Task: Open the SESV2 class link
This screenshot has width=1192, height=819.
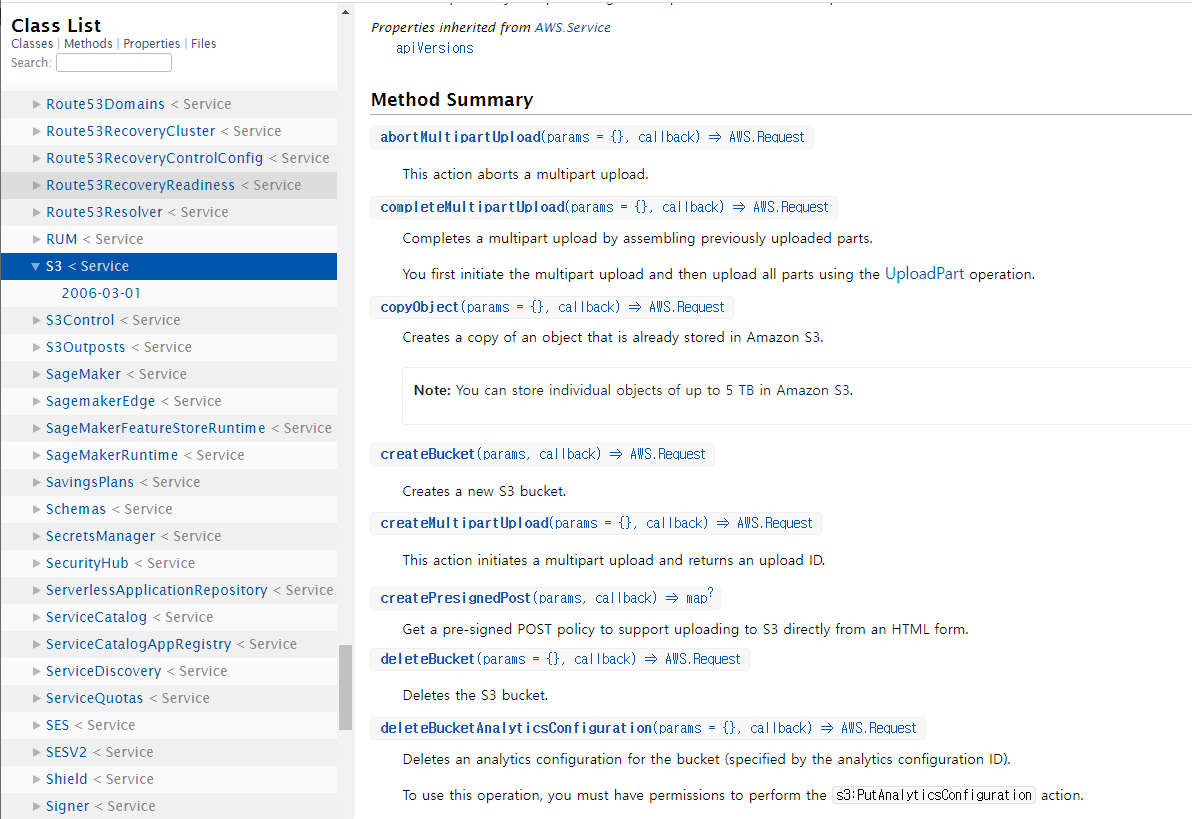Action: tap(67, 752)
